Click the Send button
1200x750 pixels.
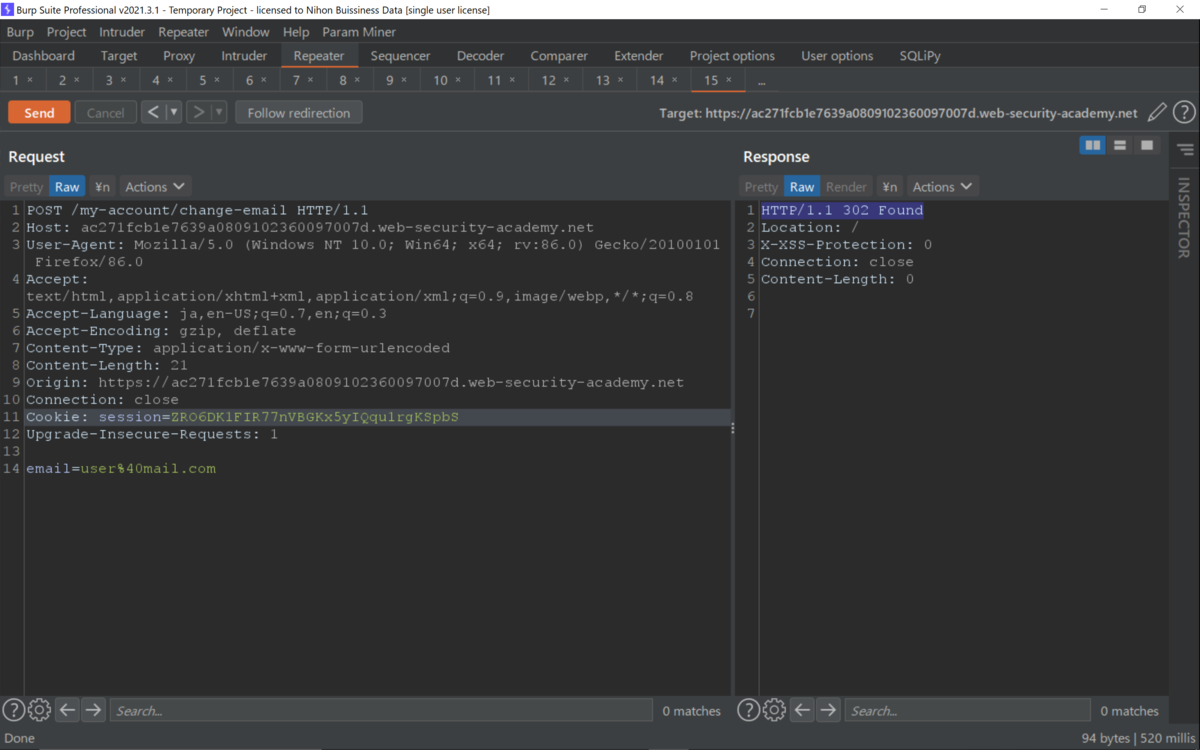tap(39, 113)
